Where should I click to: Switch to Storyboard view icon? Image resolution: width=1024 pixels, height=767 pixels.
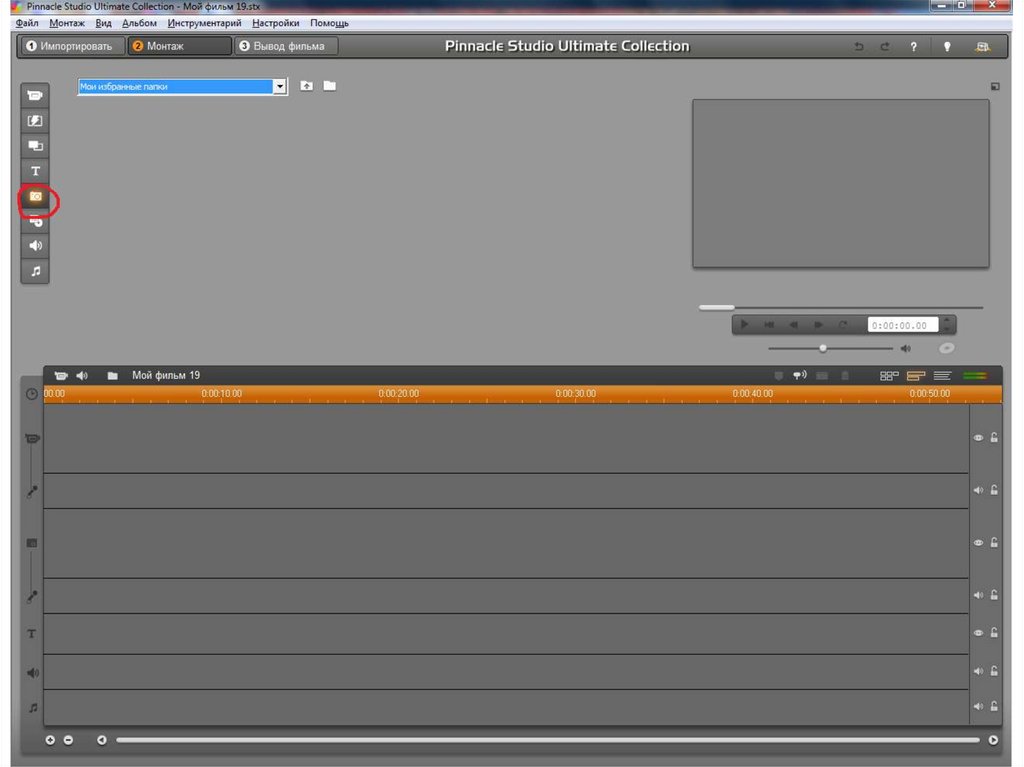click(889, 376)
